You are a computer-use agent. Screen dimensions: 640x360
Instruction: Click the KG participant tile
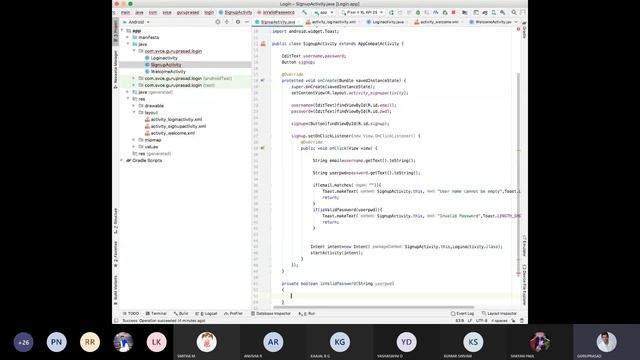point(340,342)
